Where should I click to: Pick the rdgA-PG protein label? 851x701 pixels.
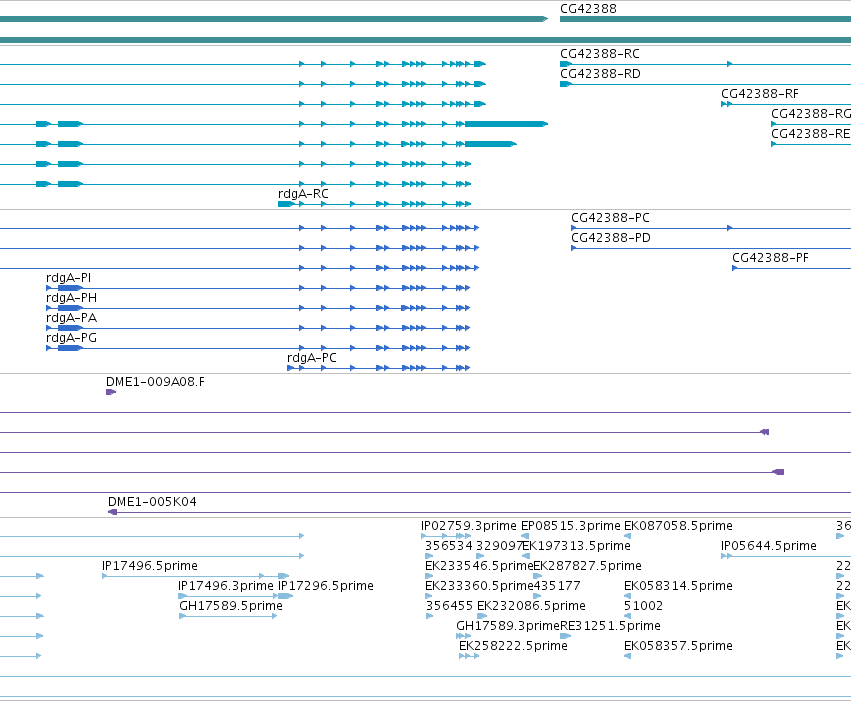pyautogui.click(x=72, y=338)
